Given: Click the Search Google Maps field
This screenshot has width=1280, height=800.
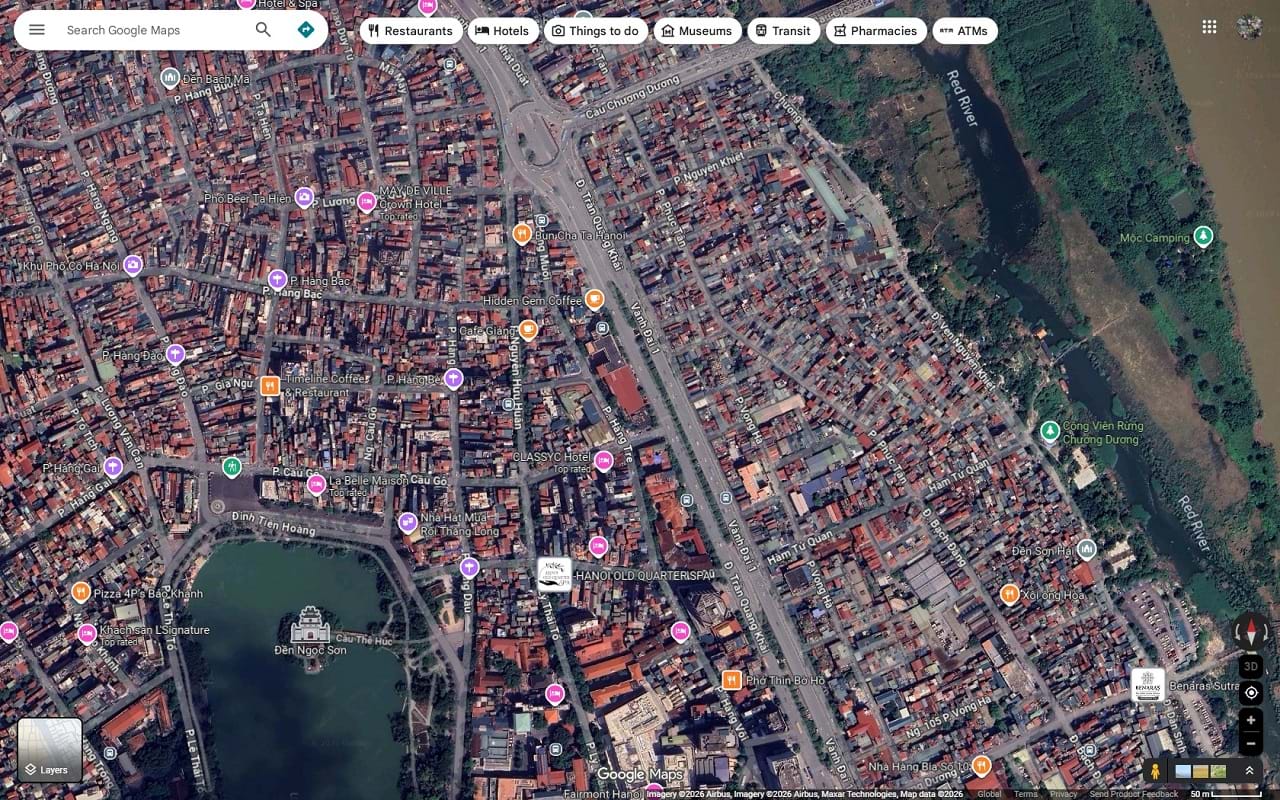Looking at the screenshot, I should click(x=150, y=30).
